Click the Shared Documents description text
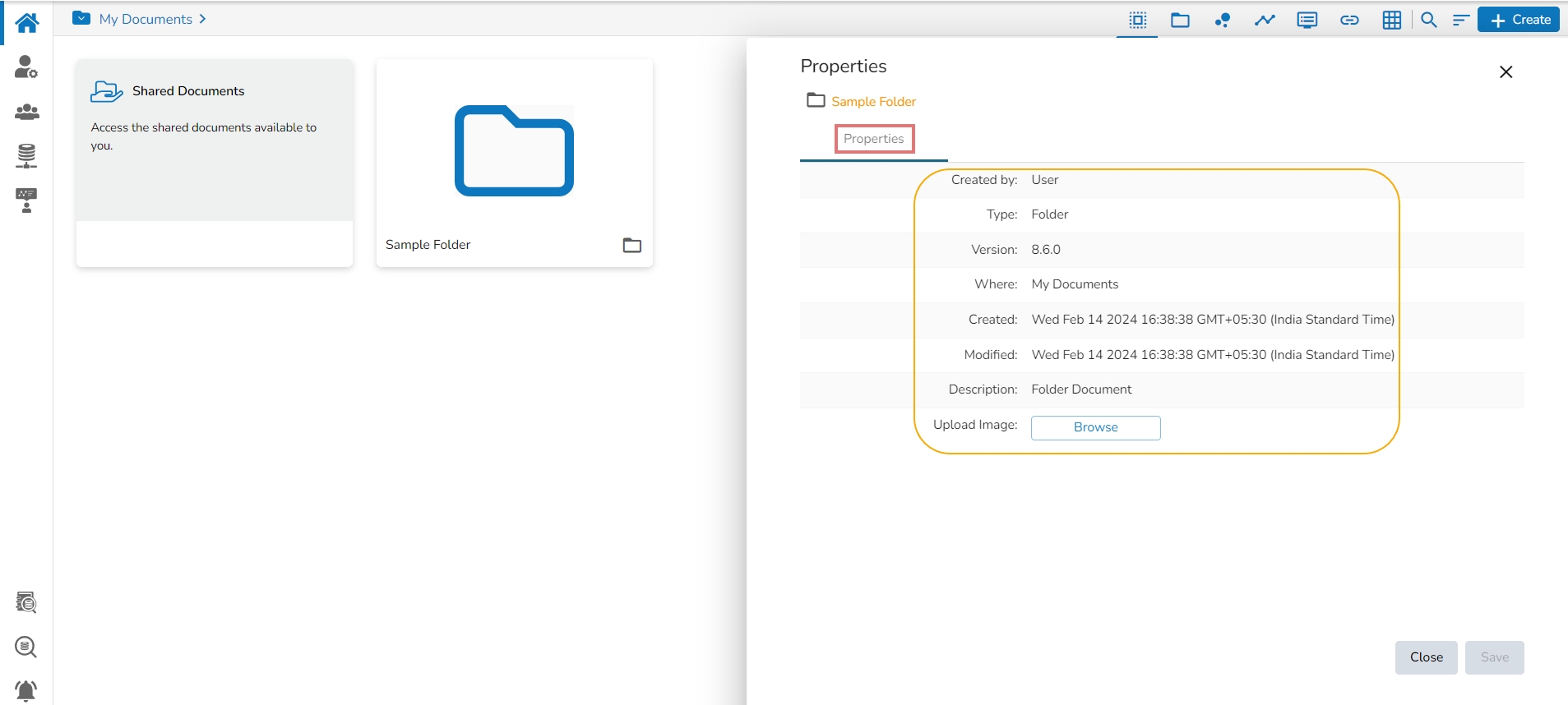 click(x=204, y=136)
